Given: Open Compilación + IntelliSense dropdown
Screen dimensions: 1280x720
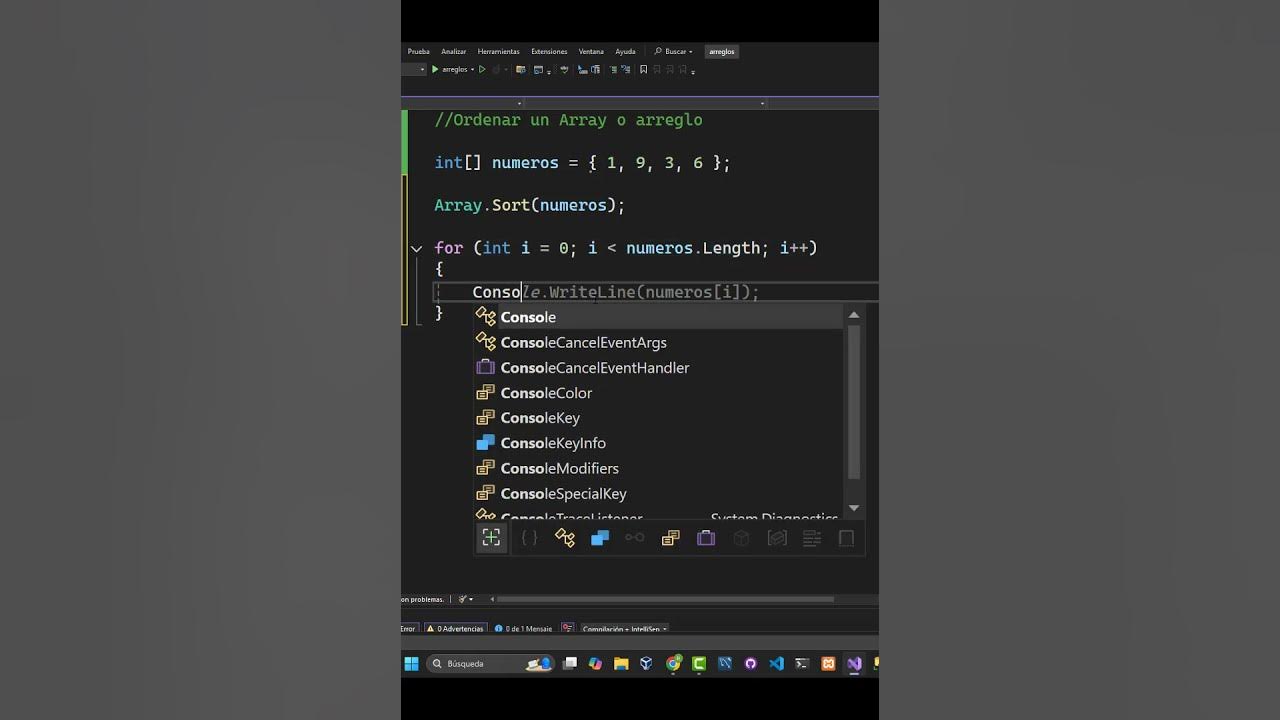Looking at the screenshot, I should coord(624,629).
